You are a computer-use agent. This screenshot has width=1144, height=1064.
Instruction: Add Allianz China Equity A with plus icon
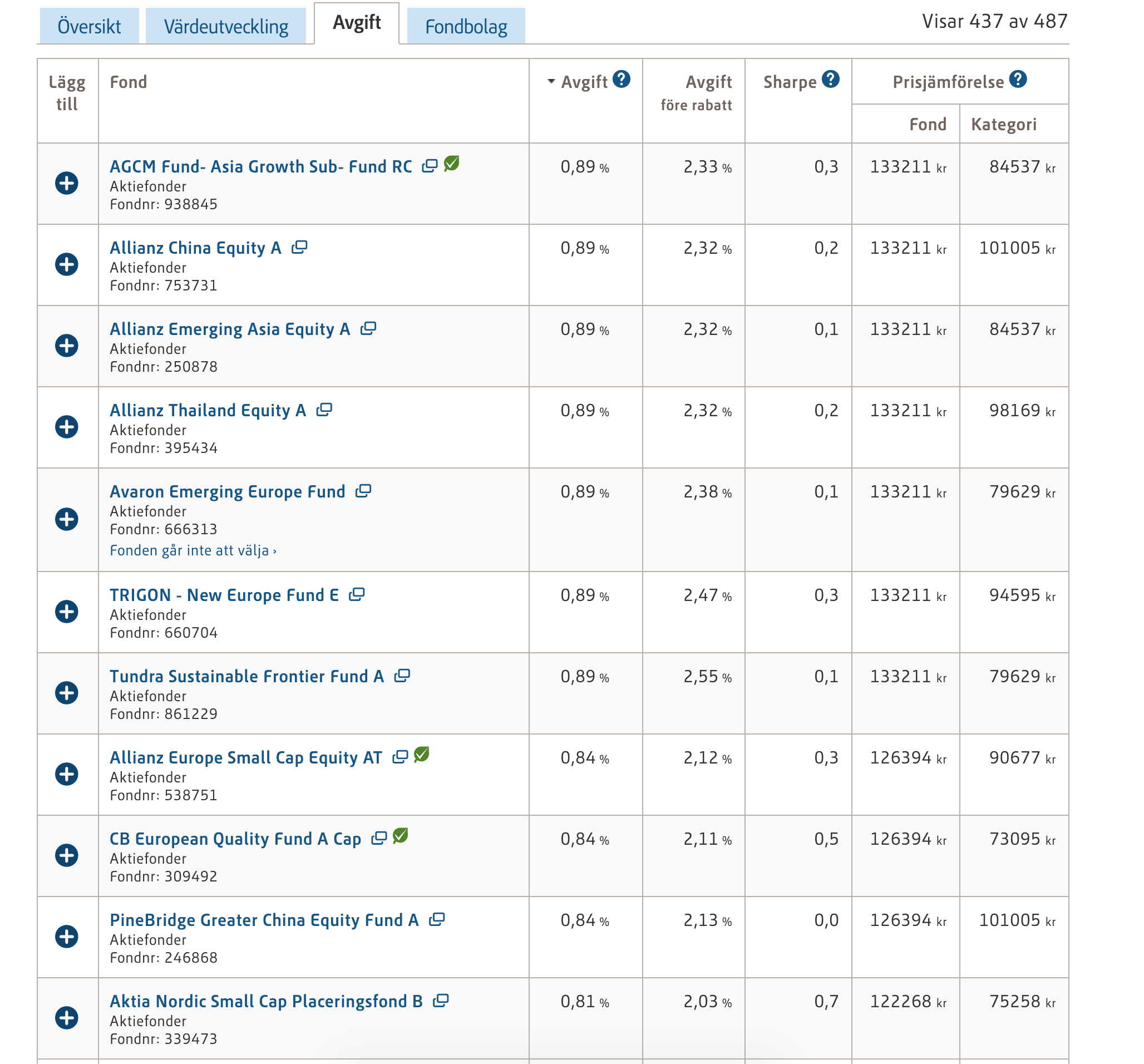(x=67, y=265)
